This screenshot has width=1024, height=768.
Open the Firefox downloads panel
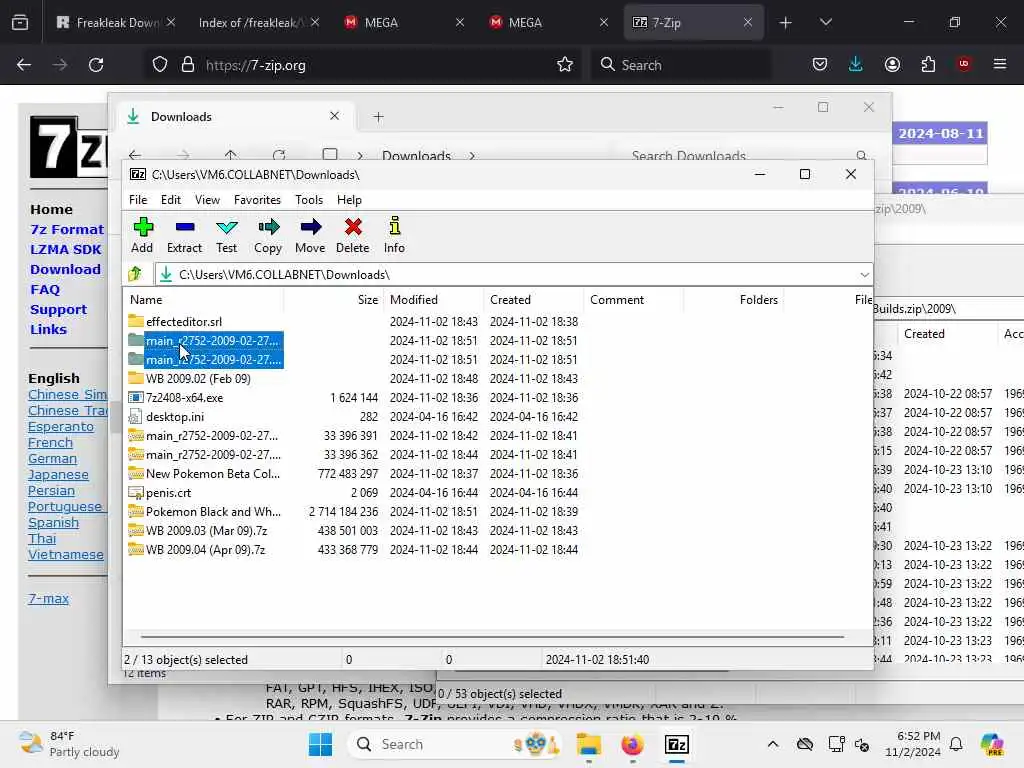[x=856, y=64]
